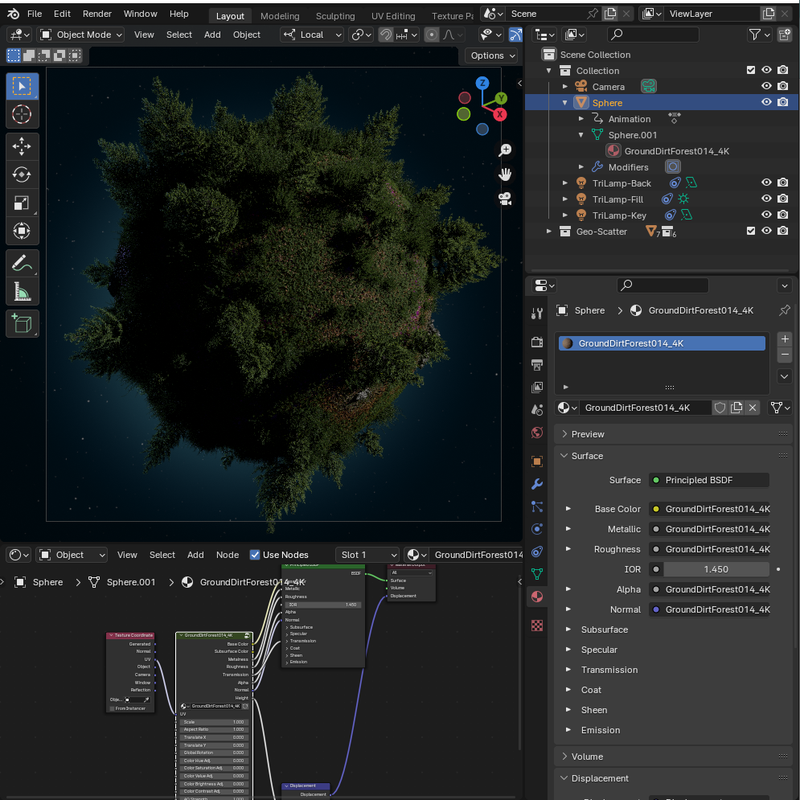This screenshot has width=800, height=800.
Task: Hide the Sphere object in viewport
Action: coord(766,103)
